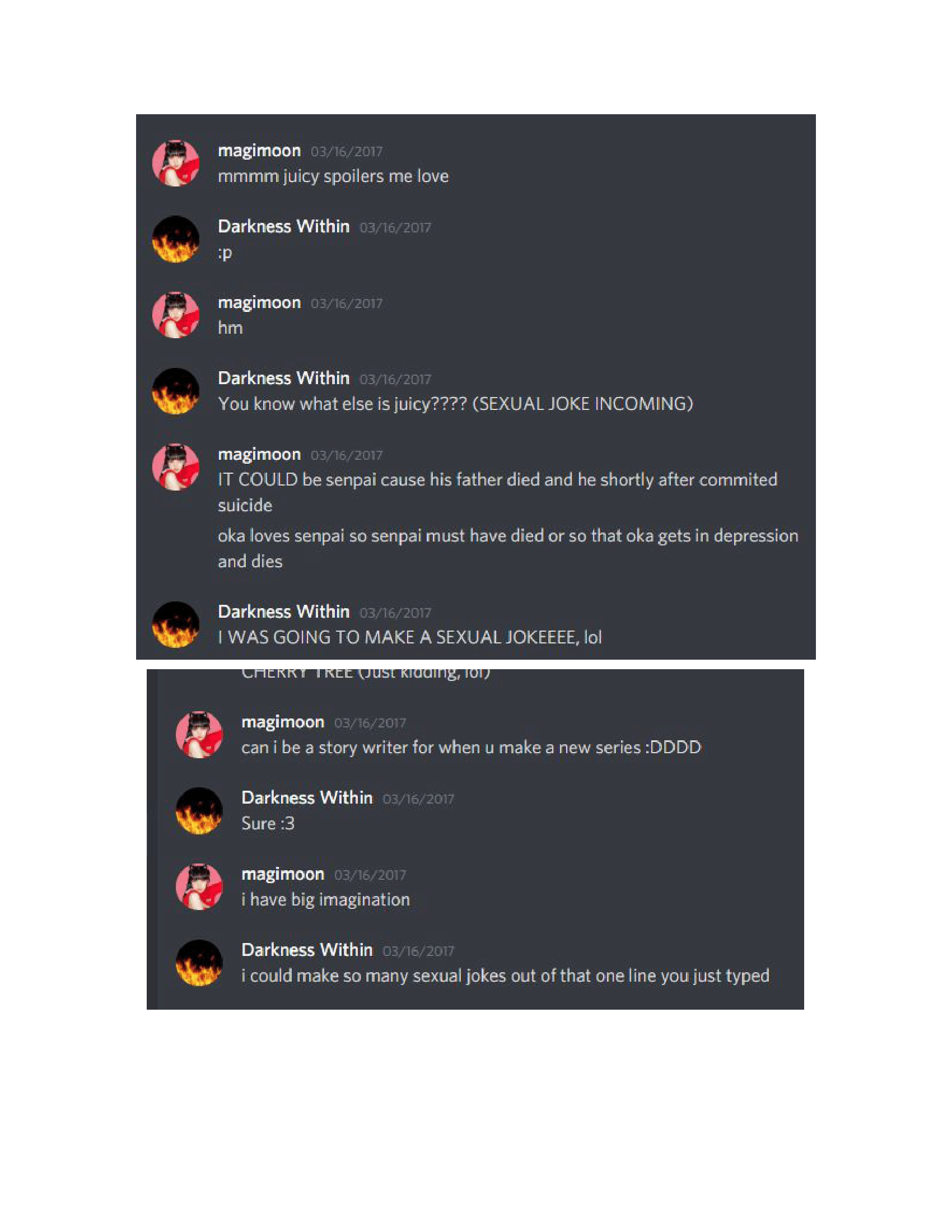Click magimoon's avatar beside 'can i be a story writer'
The width and height of the screenshot is (952, 1232).
199,735
